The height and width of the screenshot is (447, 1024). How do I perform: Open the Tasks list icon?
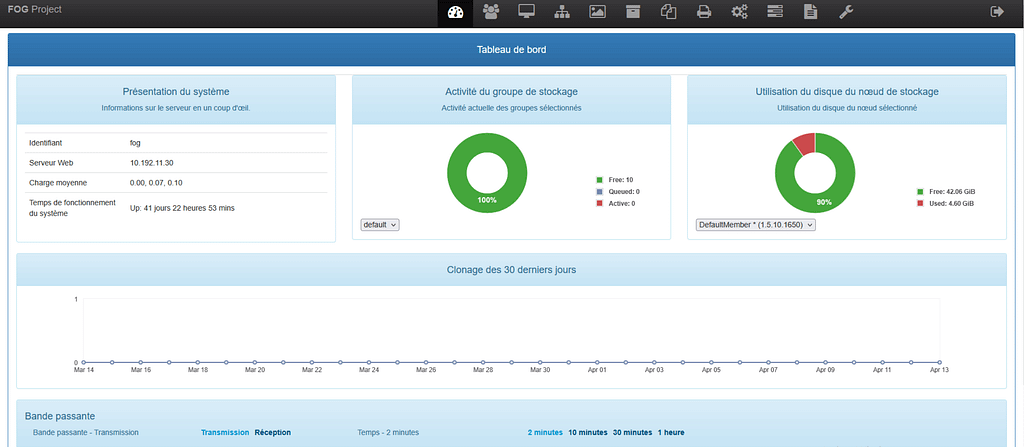tap(775, 12)
